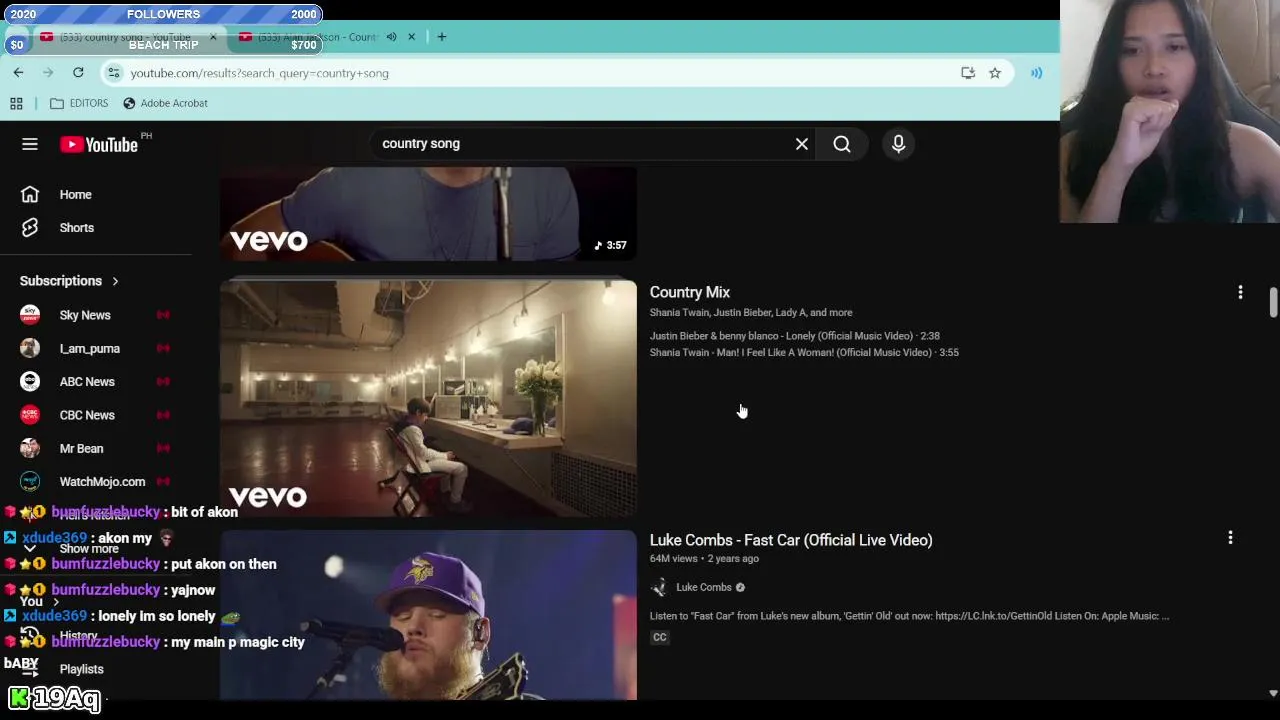This screenshot has height=720, width=1280.
Task: Click the scrollbar down arrow
Action: point(1273,693)
